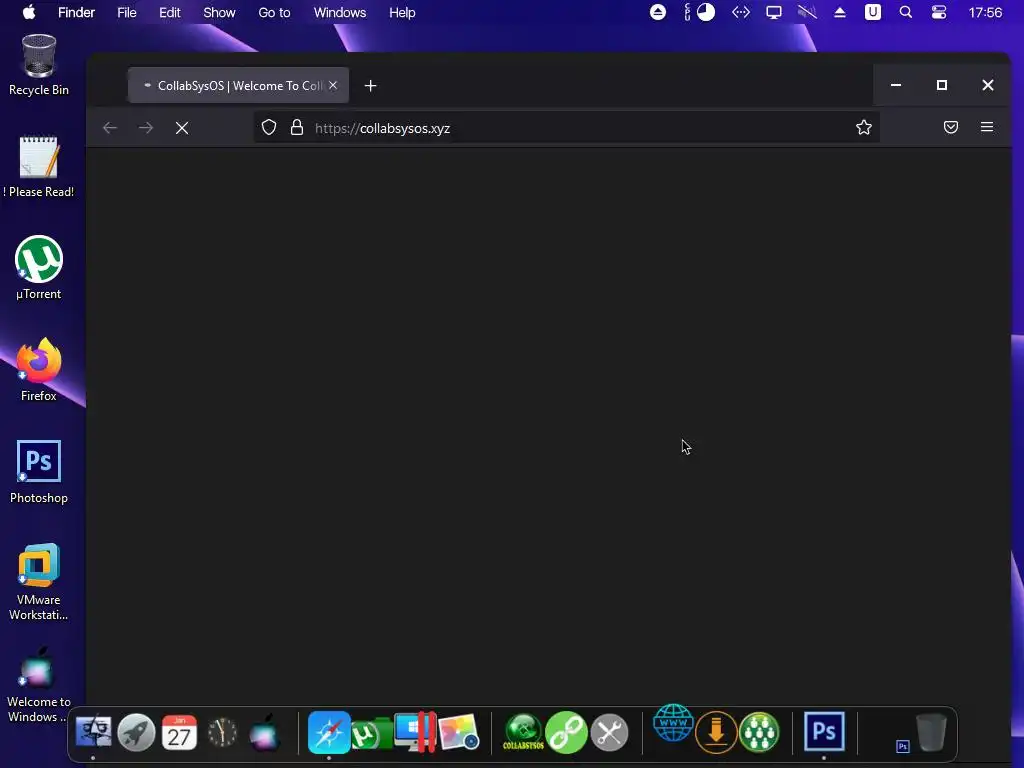
Task: Open the wrench and screwdriver tools icon
Action: click(609, 732)
